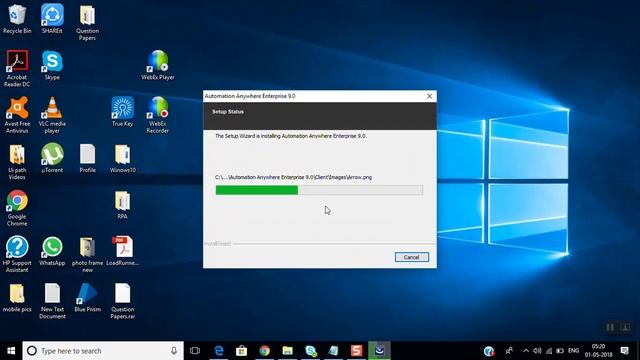Screen dimensions: 640x360
Task: Open the red S taskbar app
Action: pos(356,351)
